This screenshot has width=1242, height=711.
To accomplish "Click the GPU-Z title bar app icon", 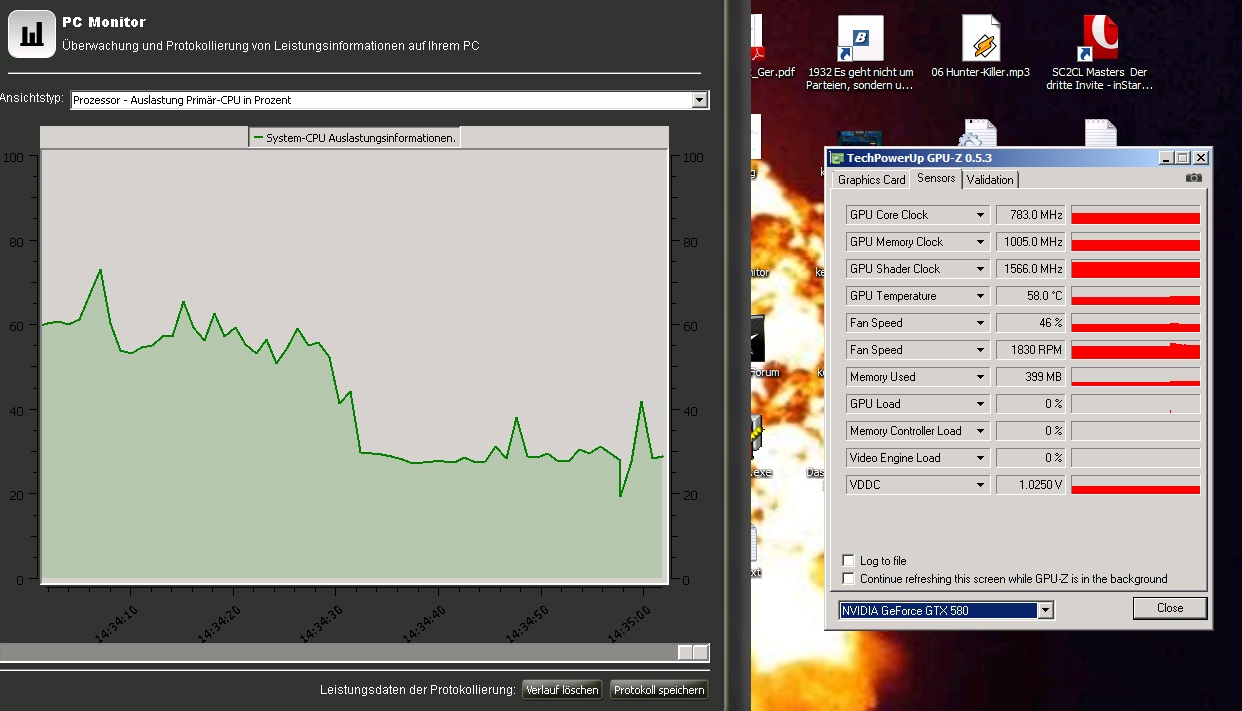I will pos(837,158).
